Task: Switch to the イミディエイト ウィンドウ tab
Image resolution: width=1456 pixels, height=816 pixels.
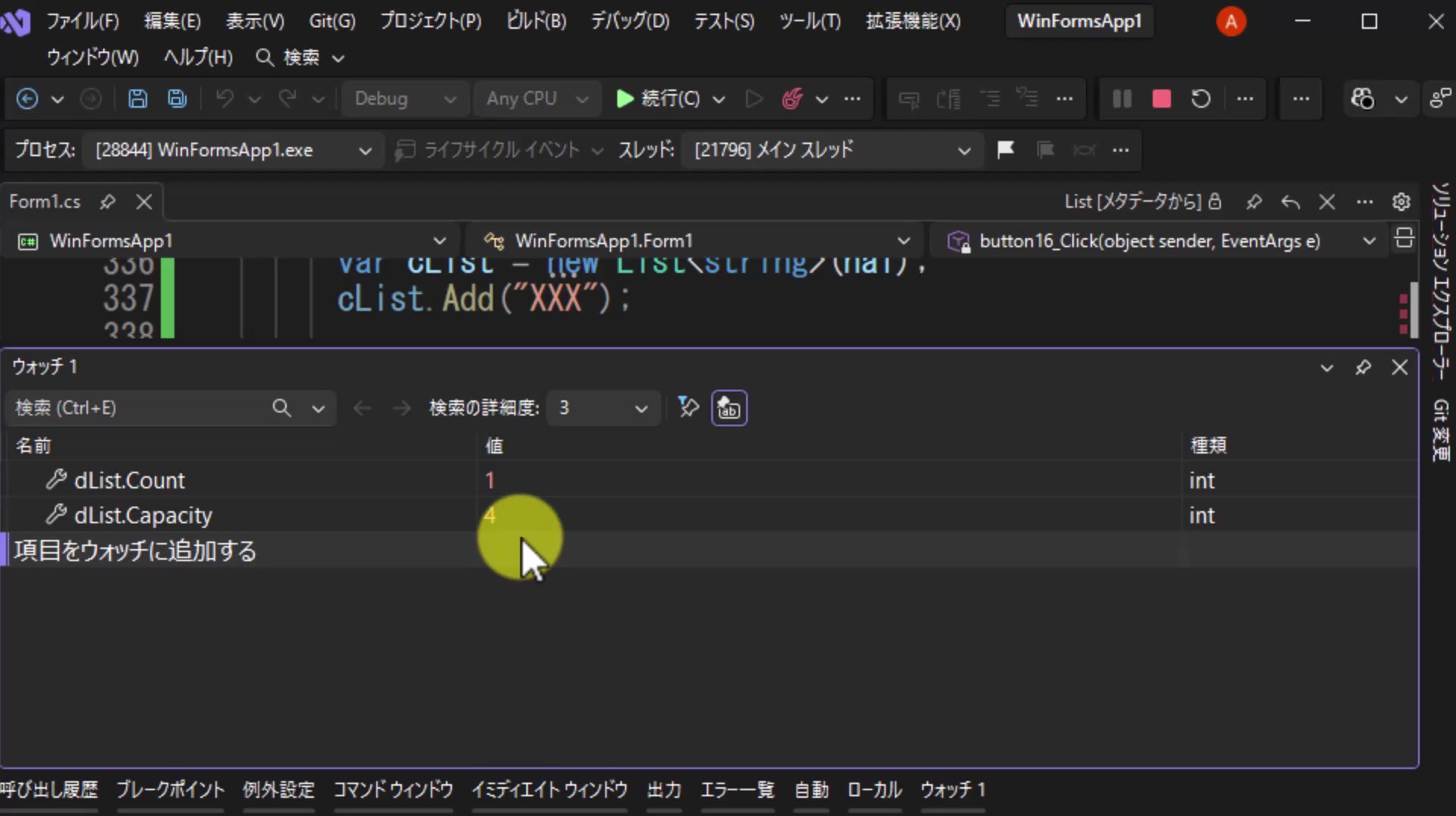Action: point(549,790)
